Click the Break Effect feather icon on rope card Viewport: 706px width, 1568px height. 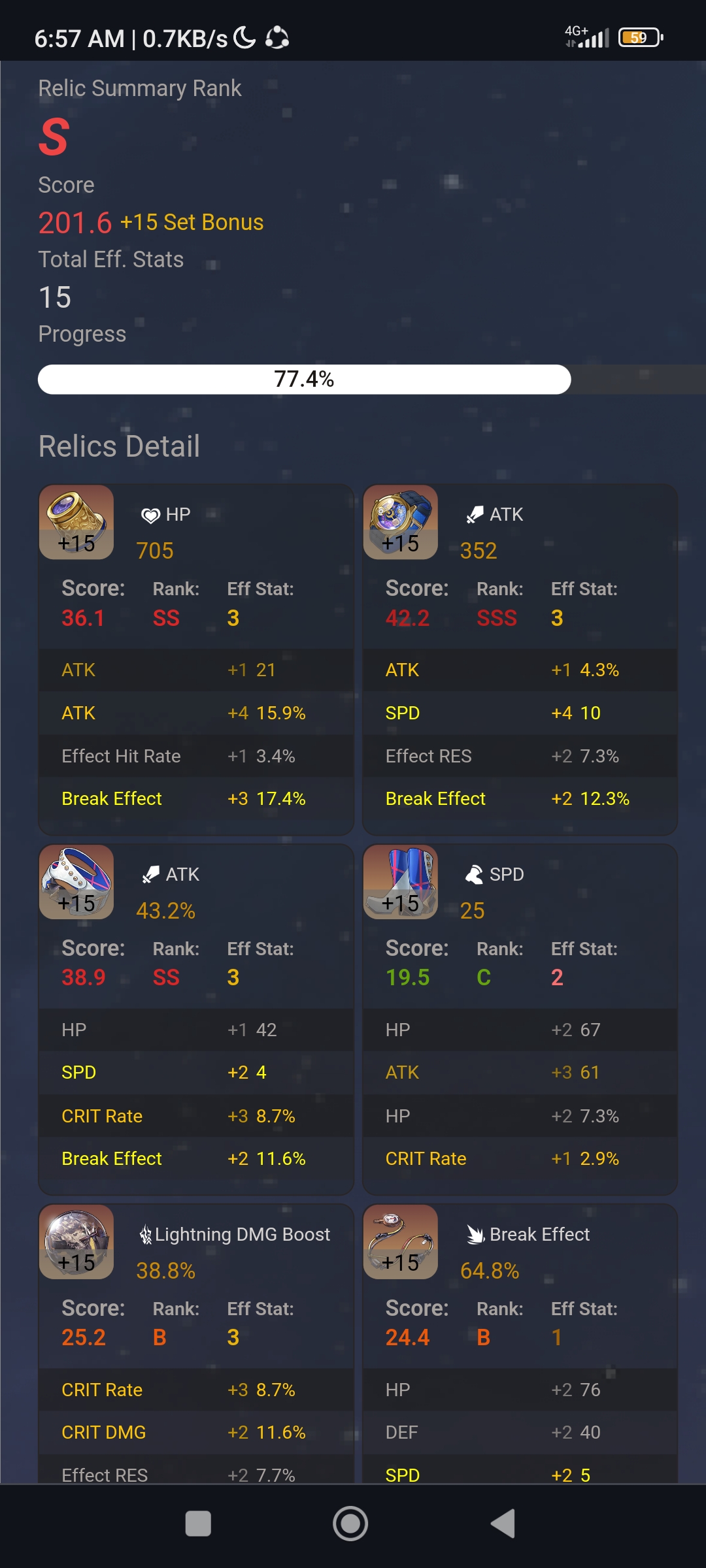[475, 1233]
